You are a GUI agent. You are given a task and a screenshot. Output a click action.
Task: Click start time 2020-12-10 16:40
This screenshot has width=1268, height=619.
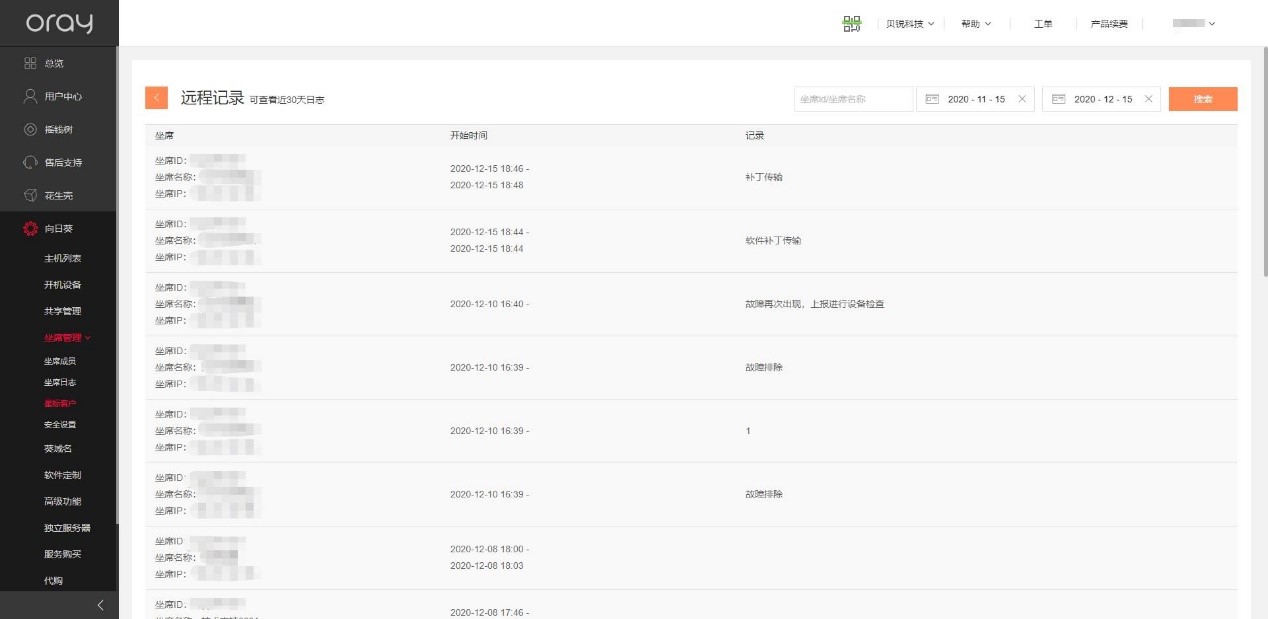coord(490,303)
